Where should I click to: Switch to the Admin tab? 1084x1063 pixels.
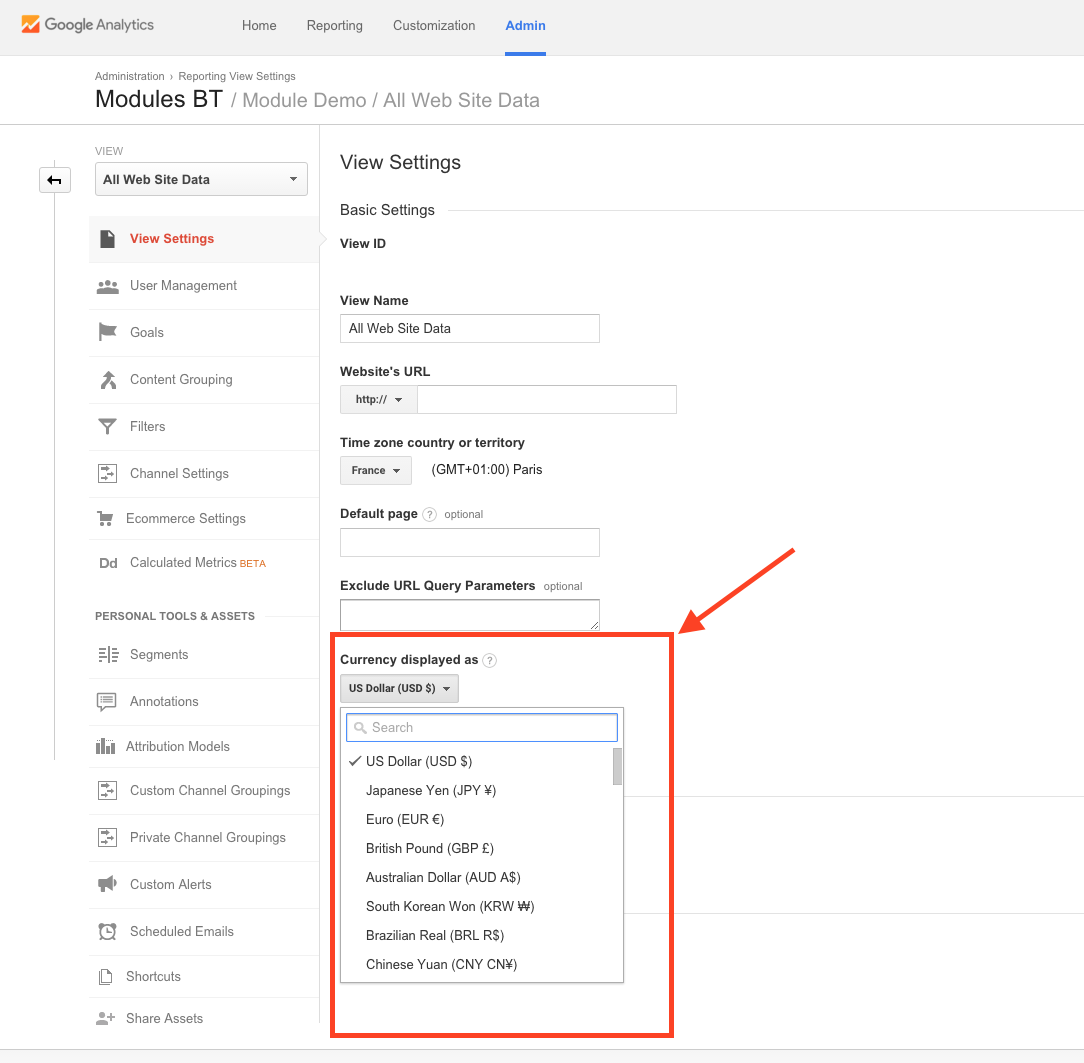[x=525, y=26]
